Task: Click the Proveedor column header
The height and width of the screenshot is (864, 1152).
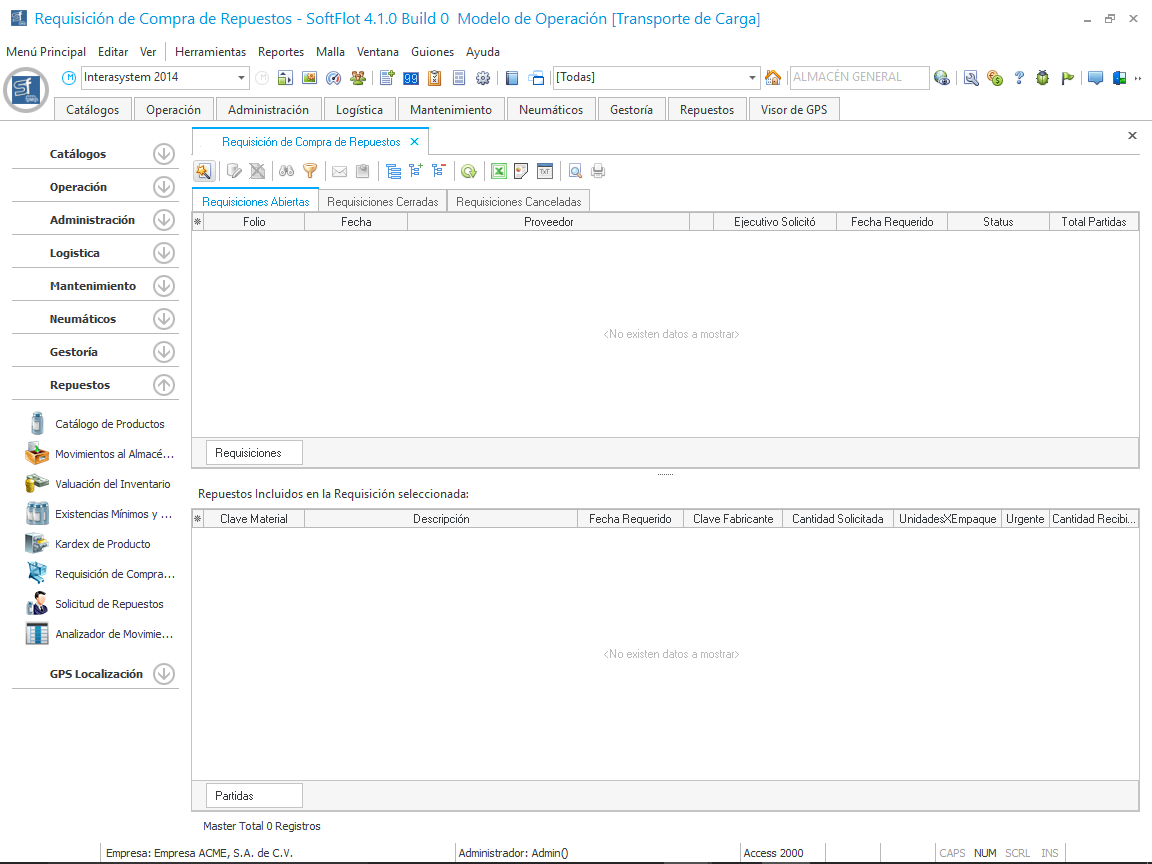Action: point(548,222)
